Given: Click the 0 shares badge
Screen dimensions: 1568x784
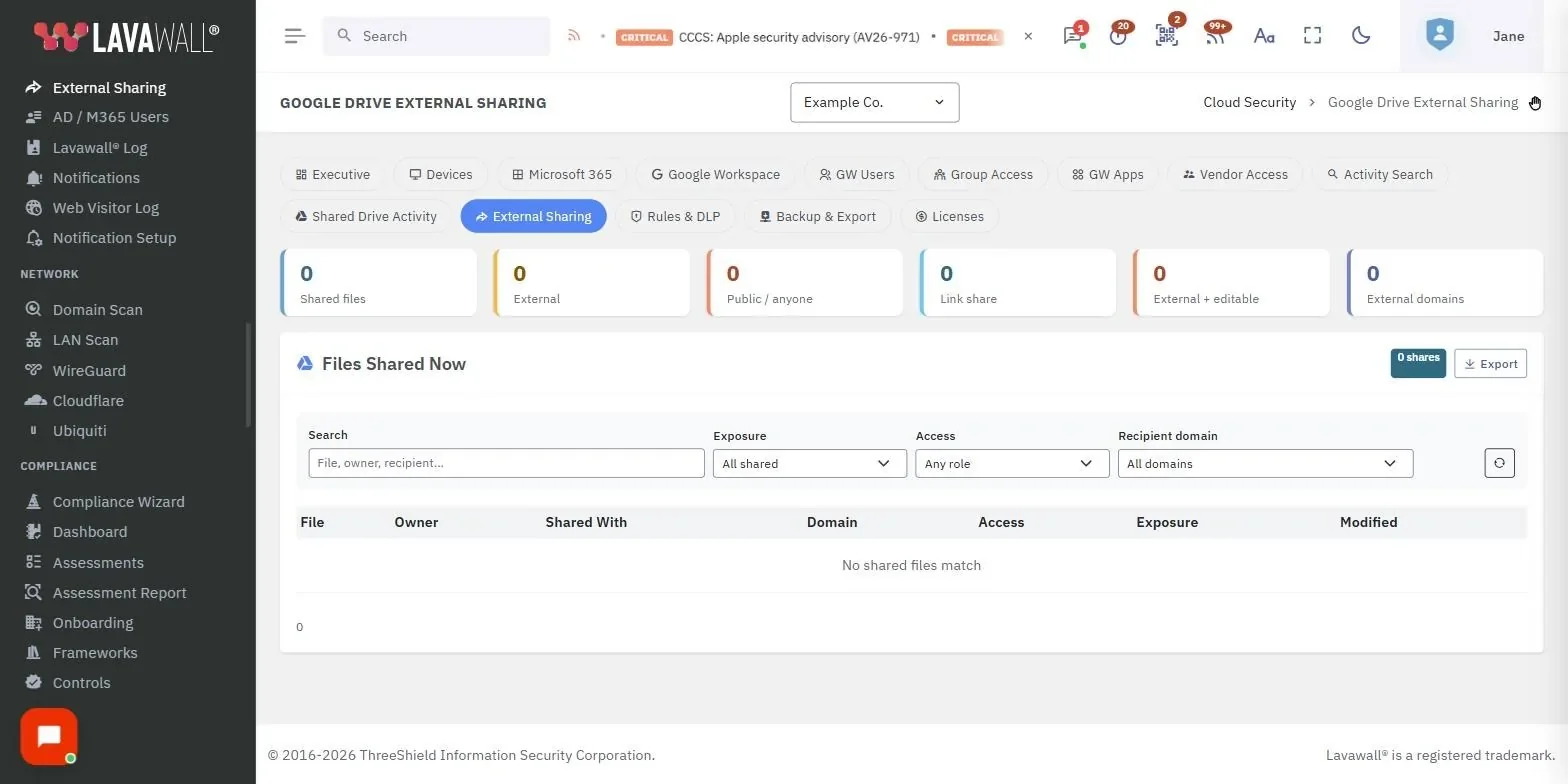Looking at the screenshot, I should (x=1418, y=363).
